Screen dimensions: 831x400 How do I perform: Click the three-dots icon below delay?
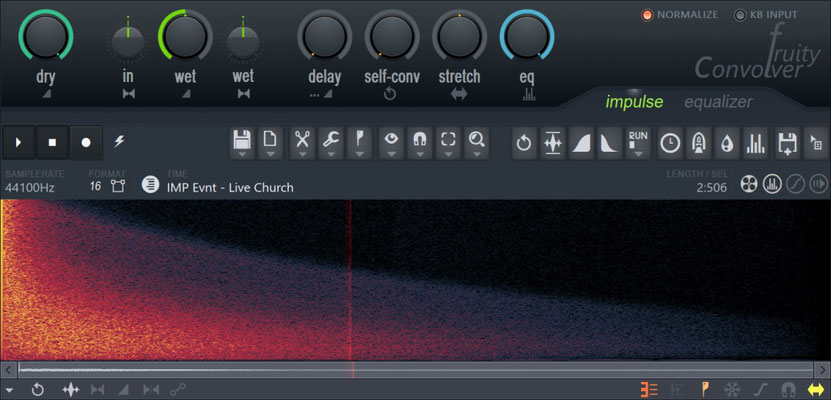315,94
